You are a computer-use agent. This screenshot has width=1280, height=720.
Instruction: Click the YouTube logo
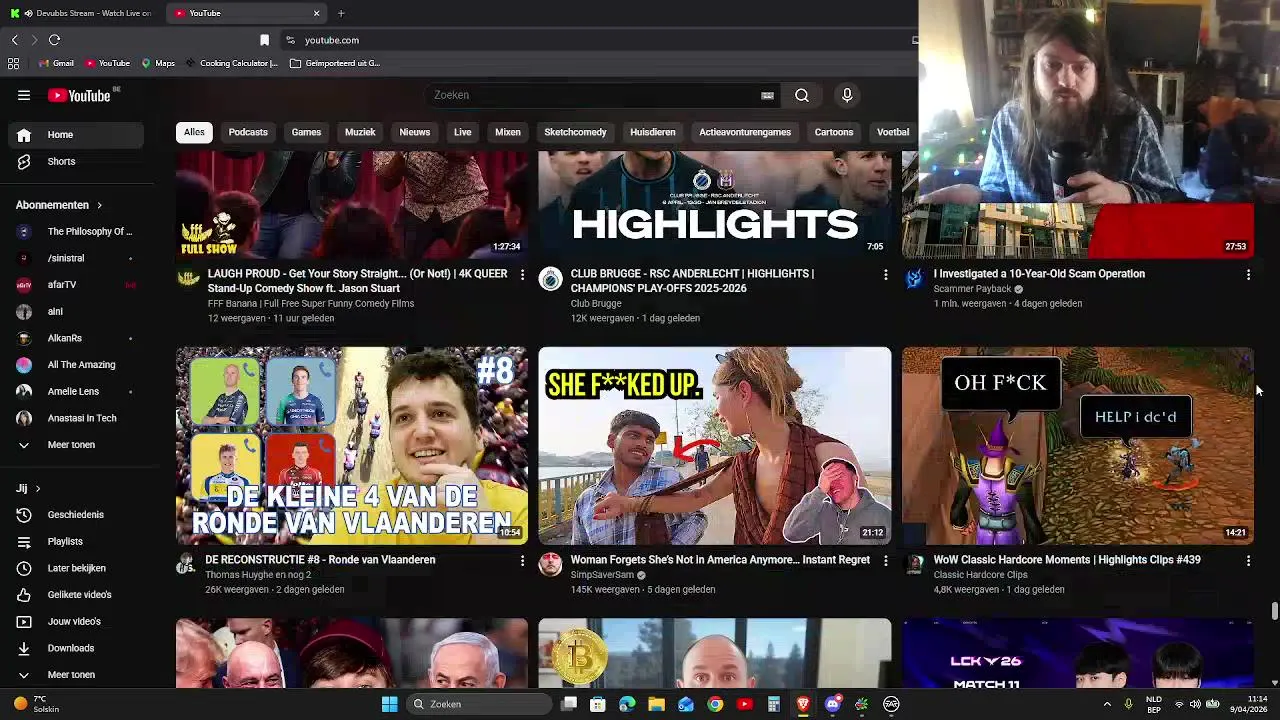79,95
